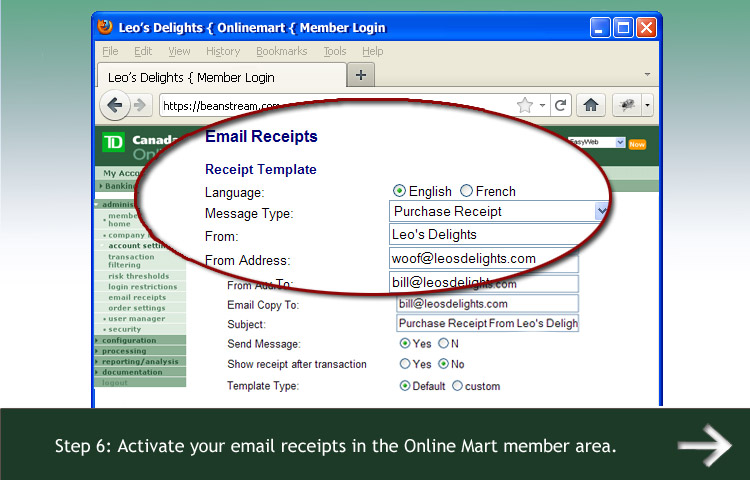Open the dropdown arrow beside the bug add-on icon
Screen dimensions: 750x480
click(x=647, y=105)
